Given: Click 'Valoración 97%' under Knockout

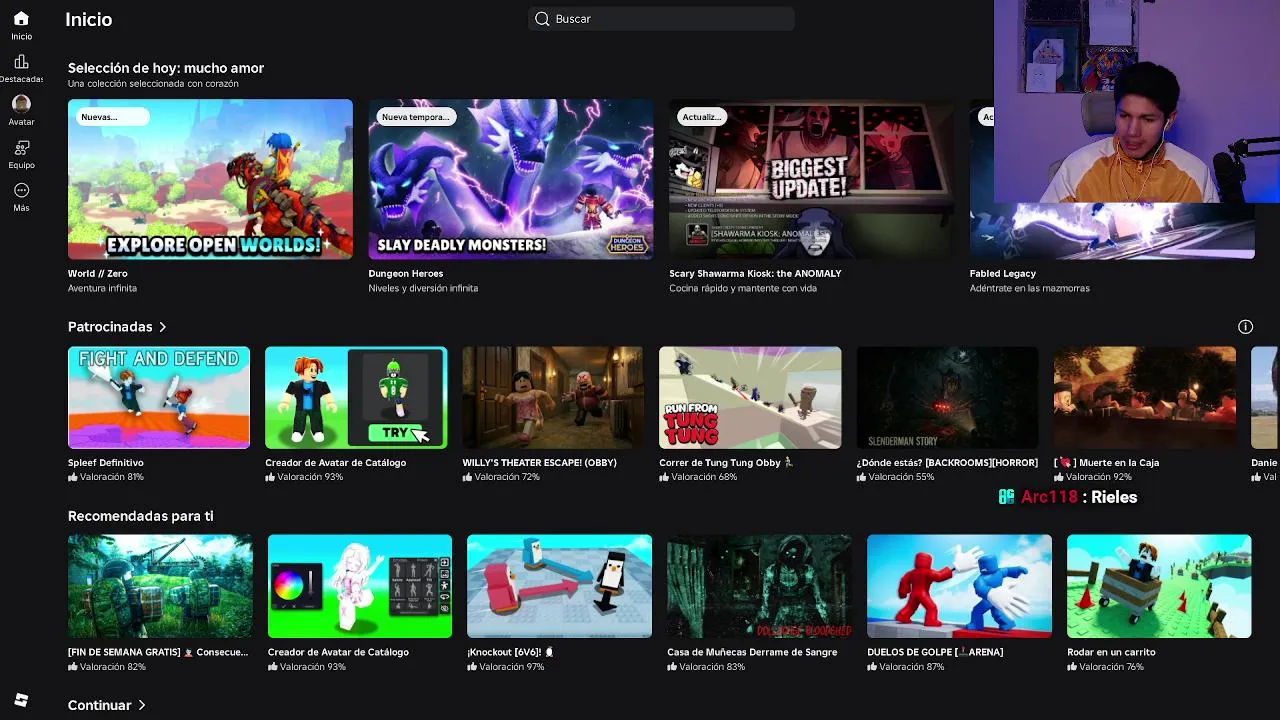Looking at the screenshot, I should (x=511, y=667).
